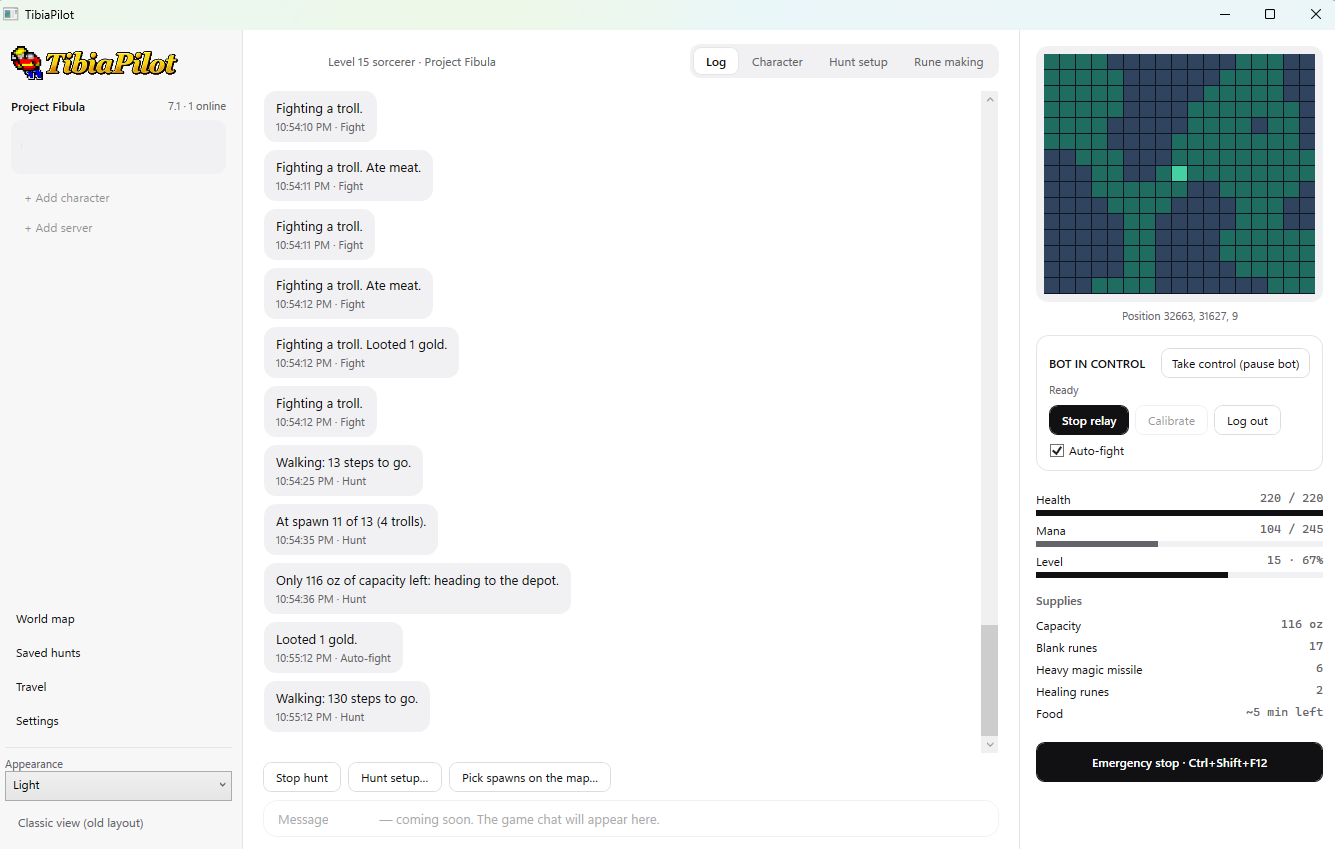Click the Mana progress bar

point(1179,544)
